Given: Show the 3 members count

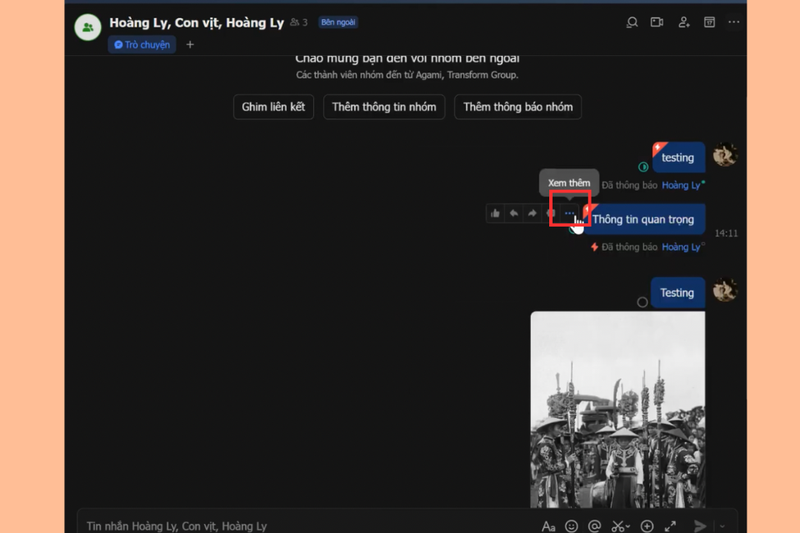Looking at the screenshot, I should coord(299,22).
